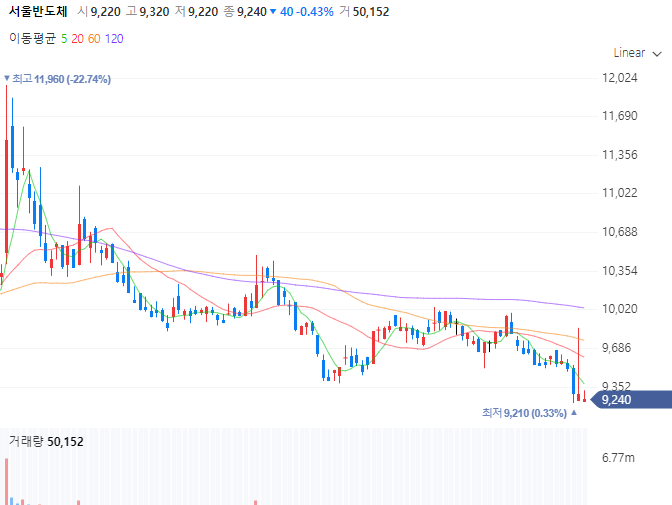Screen dimensions: 672x505
Task: Toggle the 120-day moving average
Action: [114, 39]
